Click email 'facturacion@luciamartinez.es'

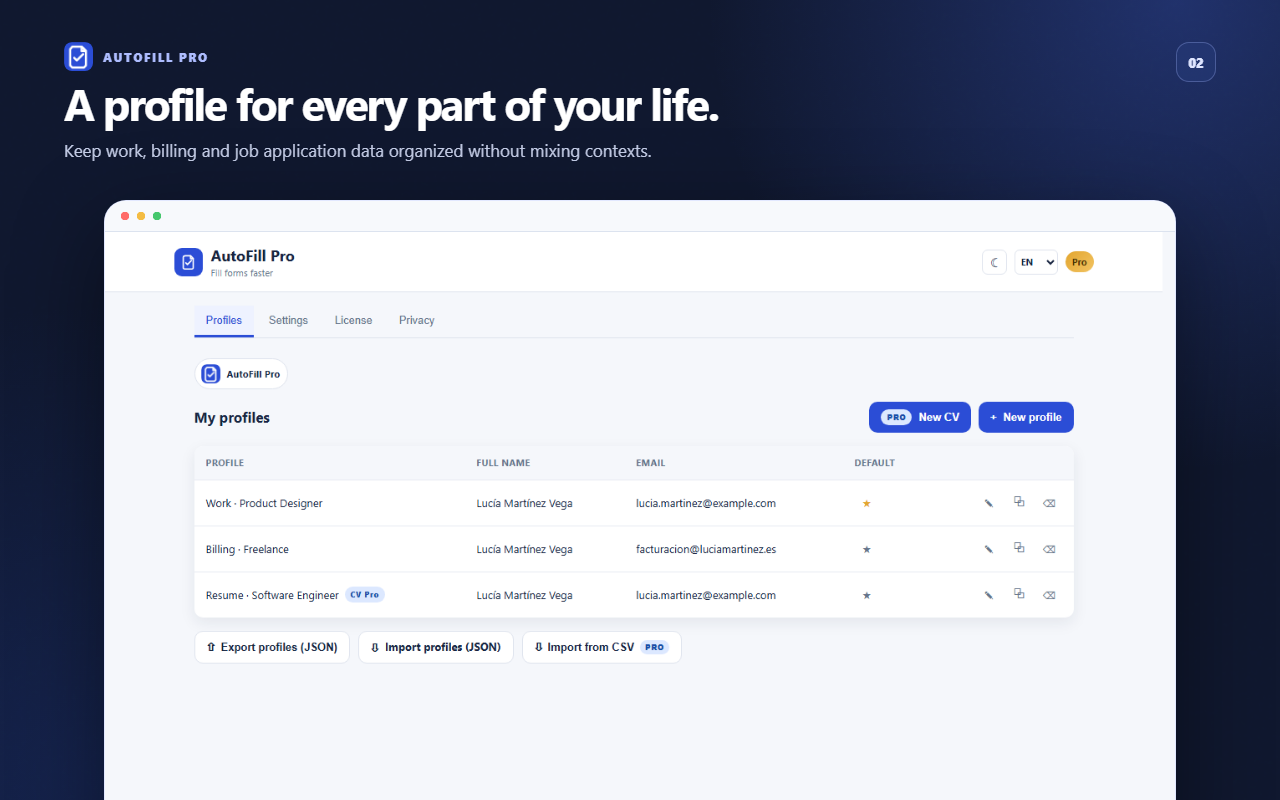pyautogui.click(x=706, y=549)
